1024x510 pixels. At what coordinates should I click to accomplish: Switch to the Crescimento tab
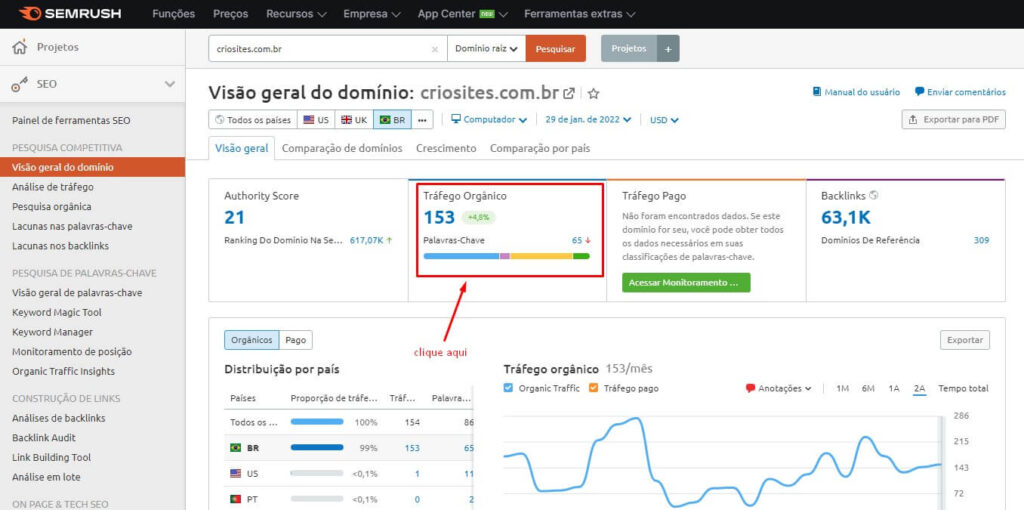coord(446,148)
